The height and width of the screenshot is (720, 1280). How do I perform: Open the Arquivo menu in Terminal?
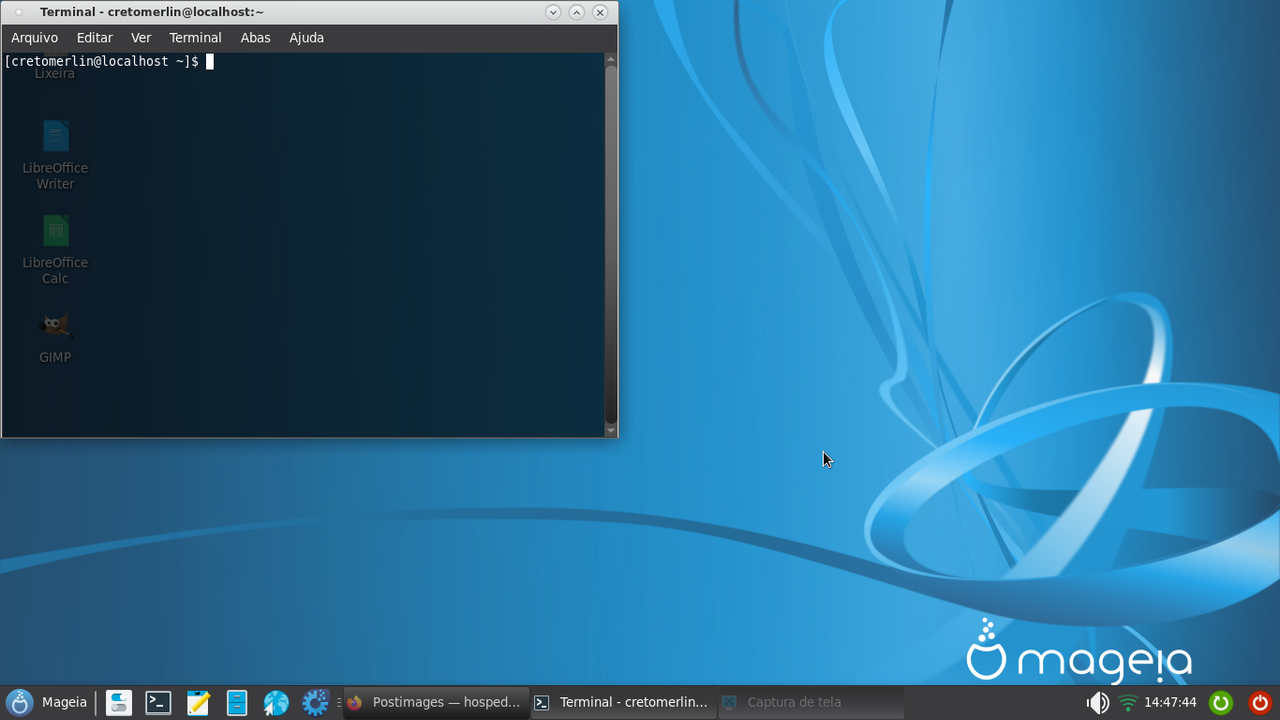(35, 38)
